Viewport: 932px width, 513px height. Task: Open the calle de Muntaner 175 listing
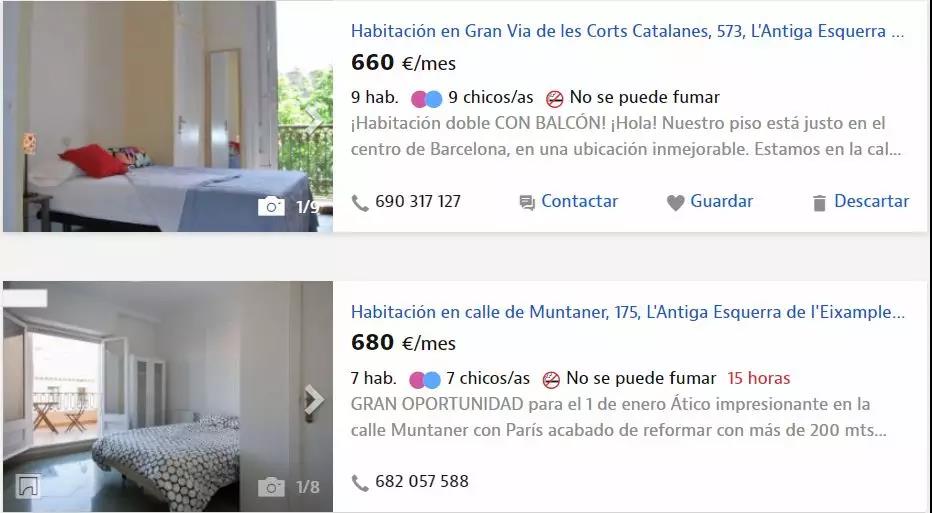tap(628, 311)
